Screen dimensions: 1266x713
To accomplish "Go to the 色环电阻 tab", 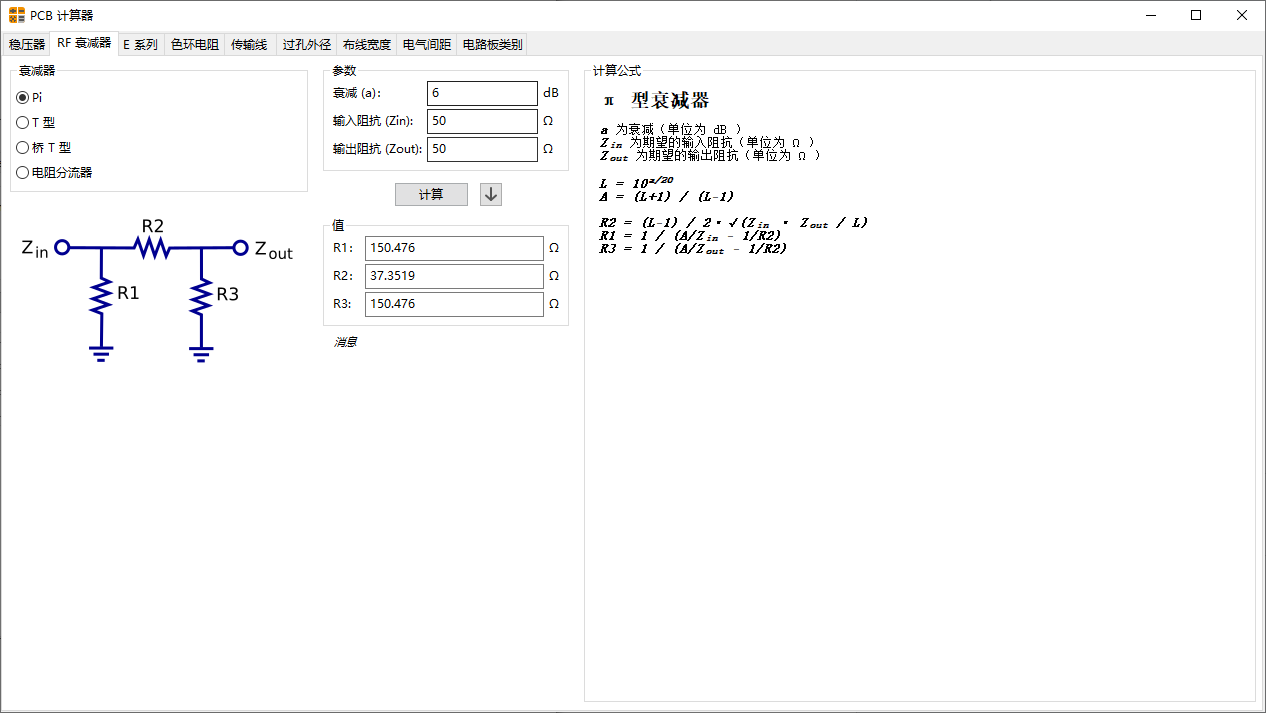I will point(194,44).
